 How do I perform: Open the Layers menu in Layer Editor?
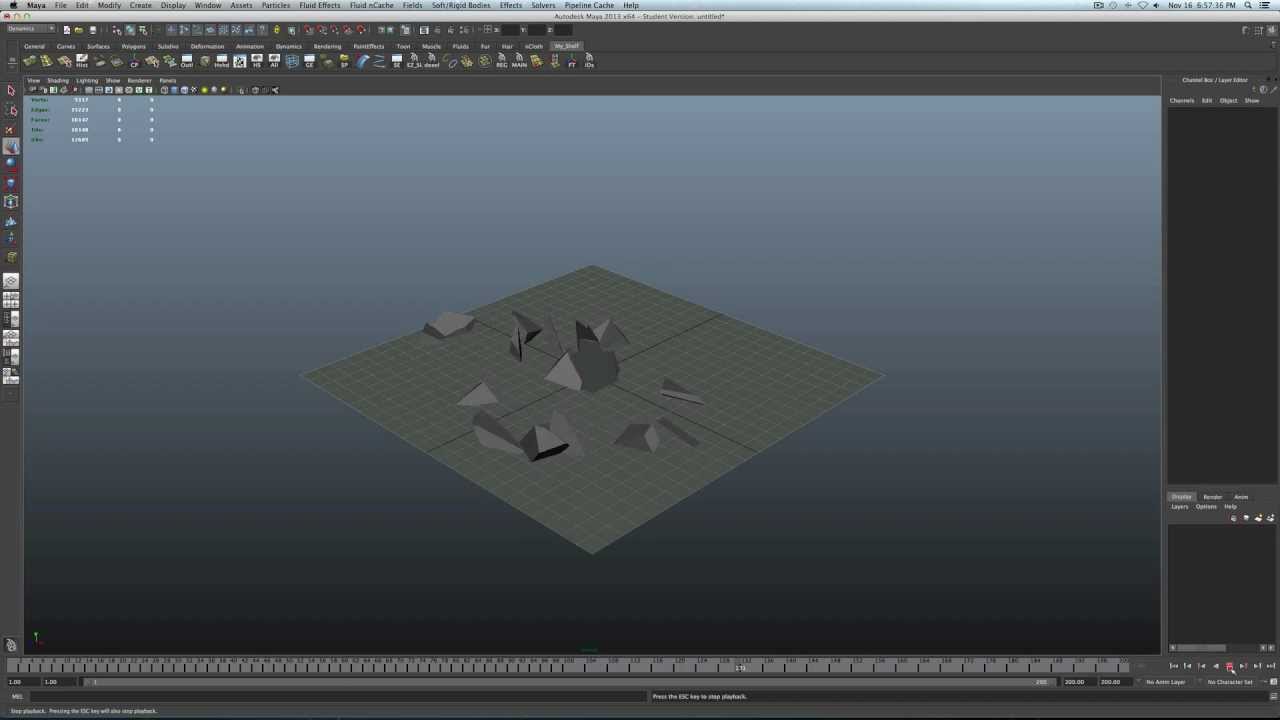[x=1180, y=506]
